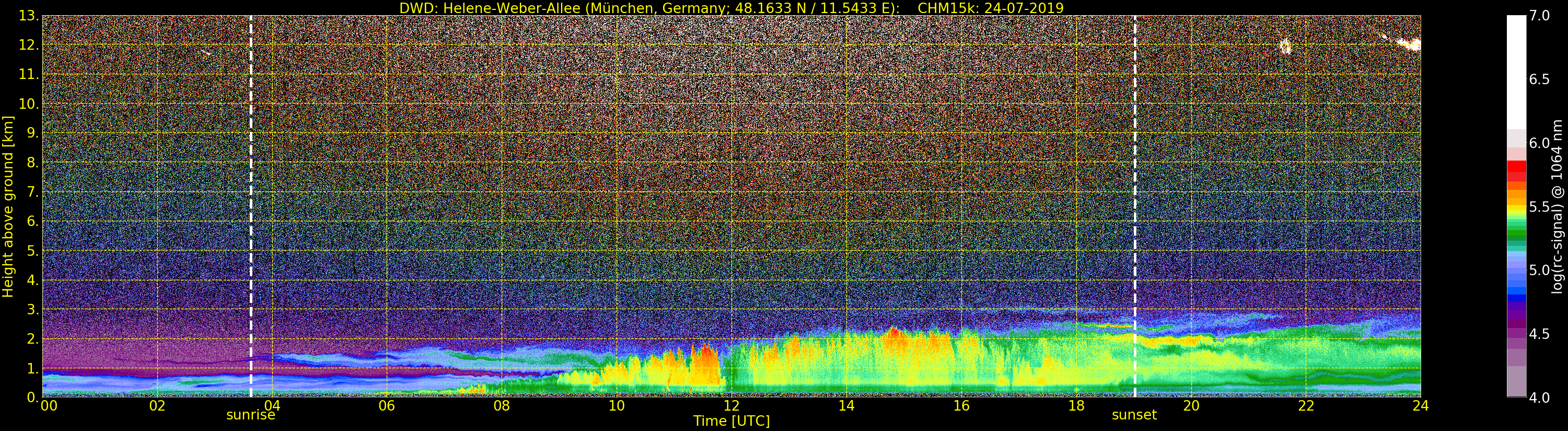The height and width of the screenshot is (431, 1568).
Task: Click the 13 tick on the height axis
Action: tap(28, 16)
